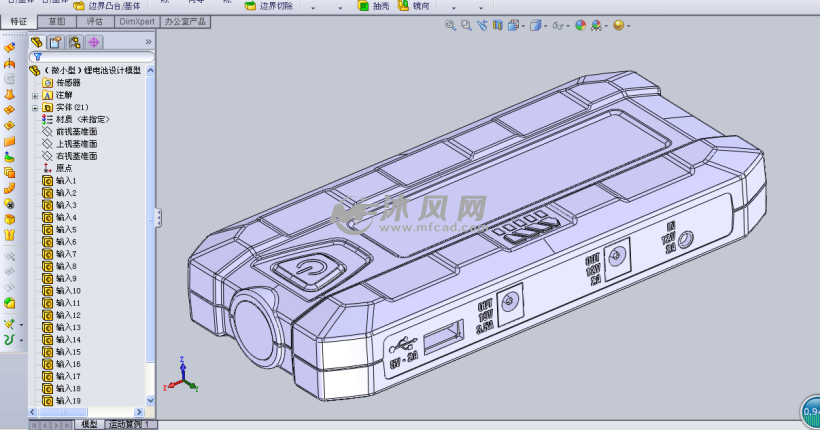The width and height of the screenshot is (820, 430).
Task: Click the View Orientation icon
Action: 514,25
